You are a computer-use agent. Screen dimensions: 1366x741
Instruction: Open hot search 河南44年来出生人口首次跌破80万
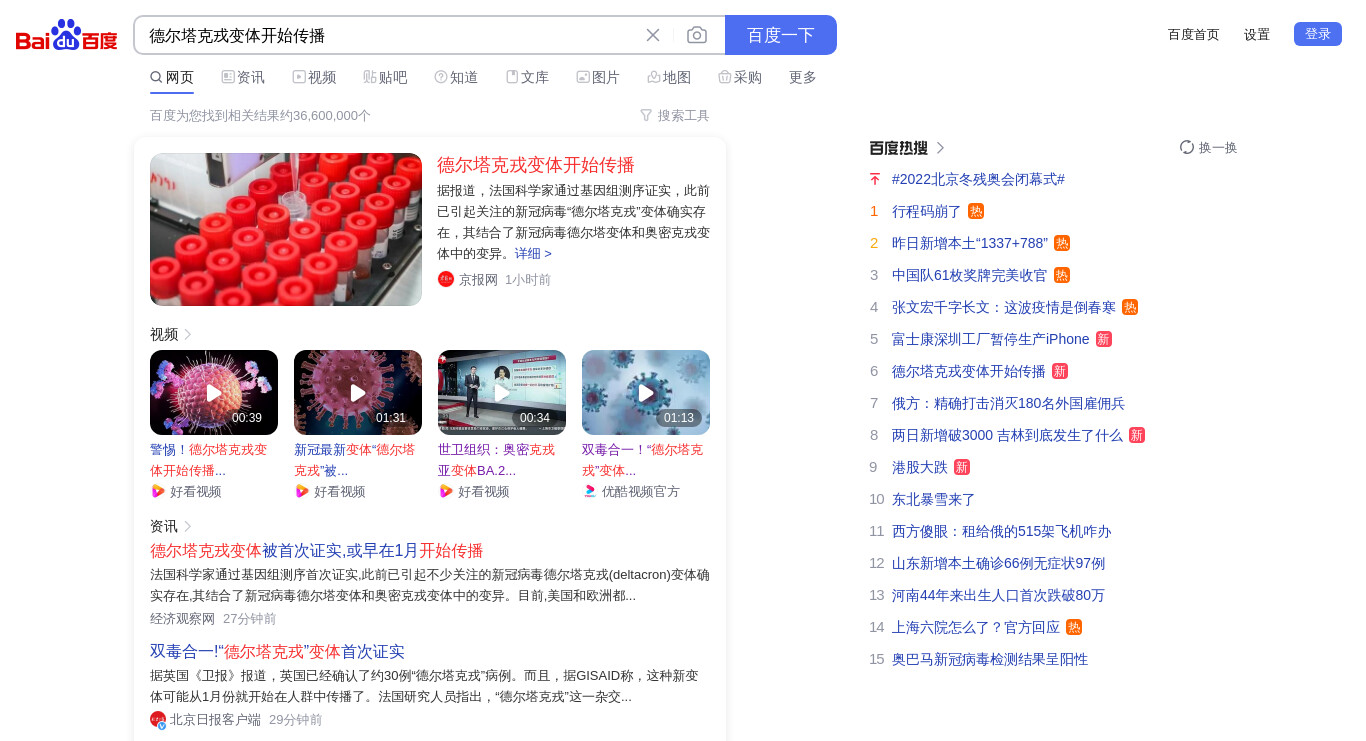(999, 595)
